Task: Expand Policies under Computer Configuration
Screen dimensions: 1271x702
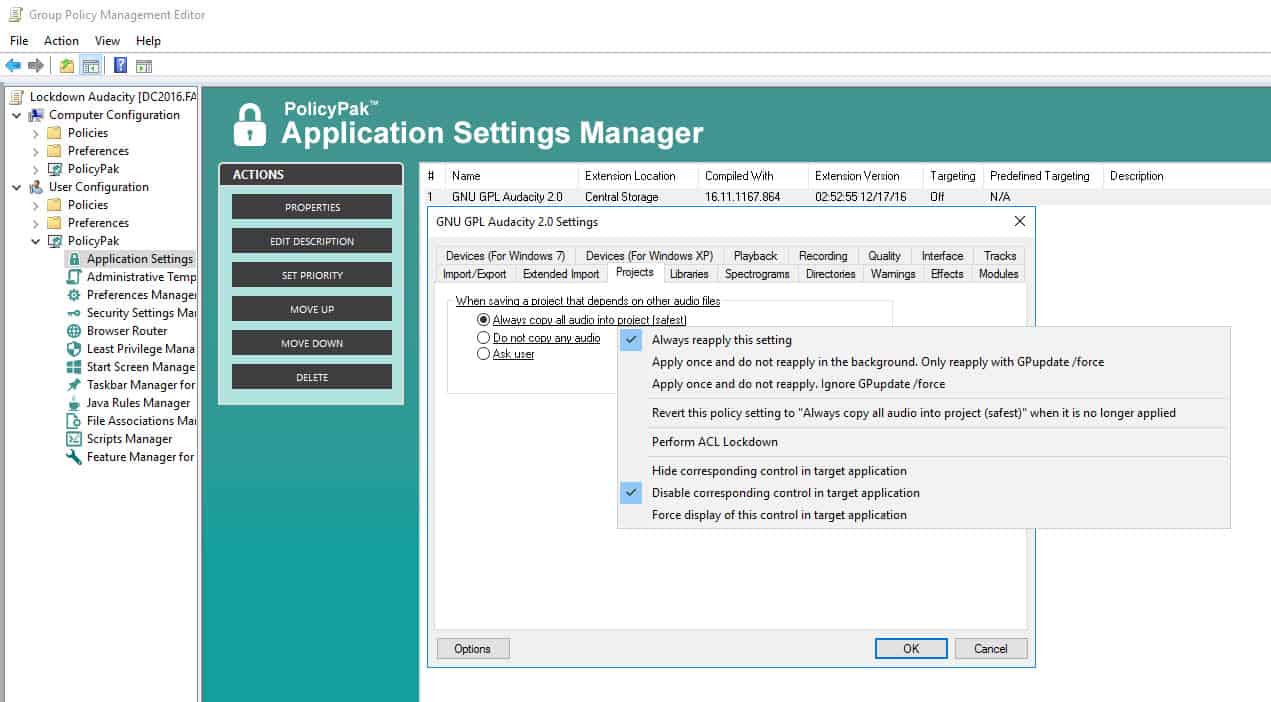Action: [35, 133]
